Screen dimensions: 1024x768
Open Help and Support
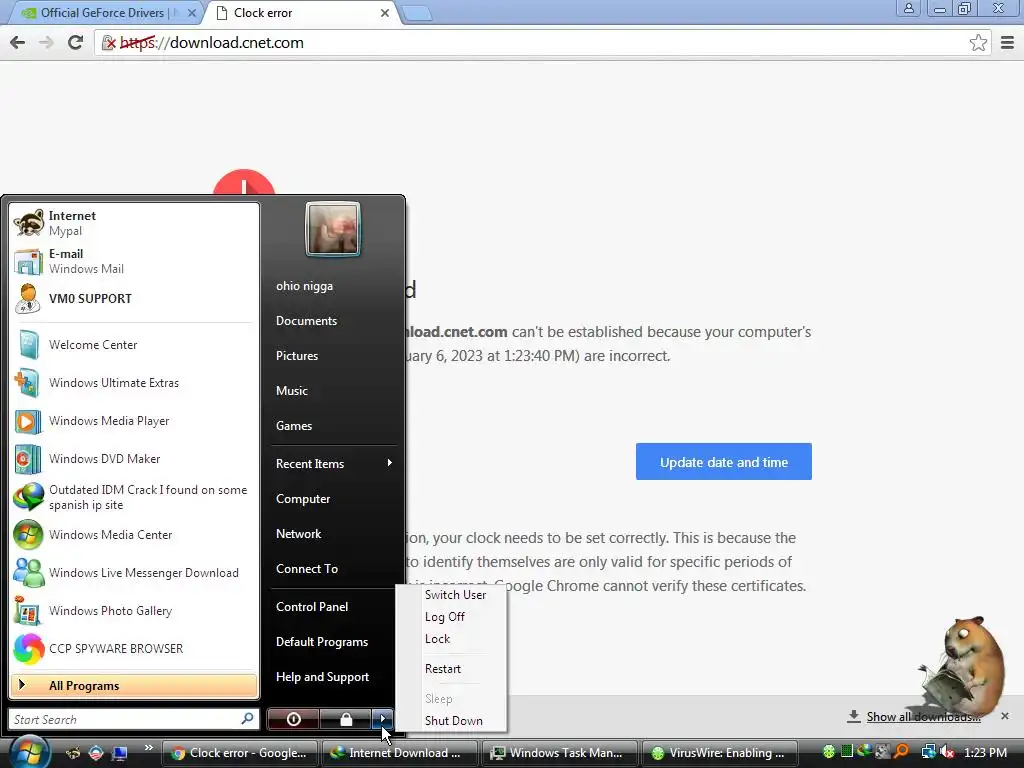323,677
